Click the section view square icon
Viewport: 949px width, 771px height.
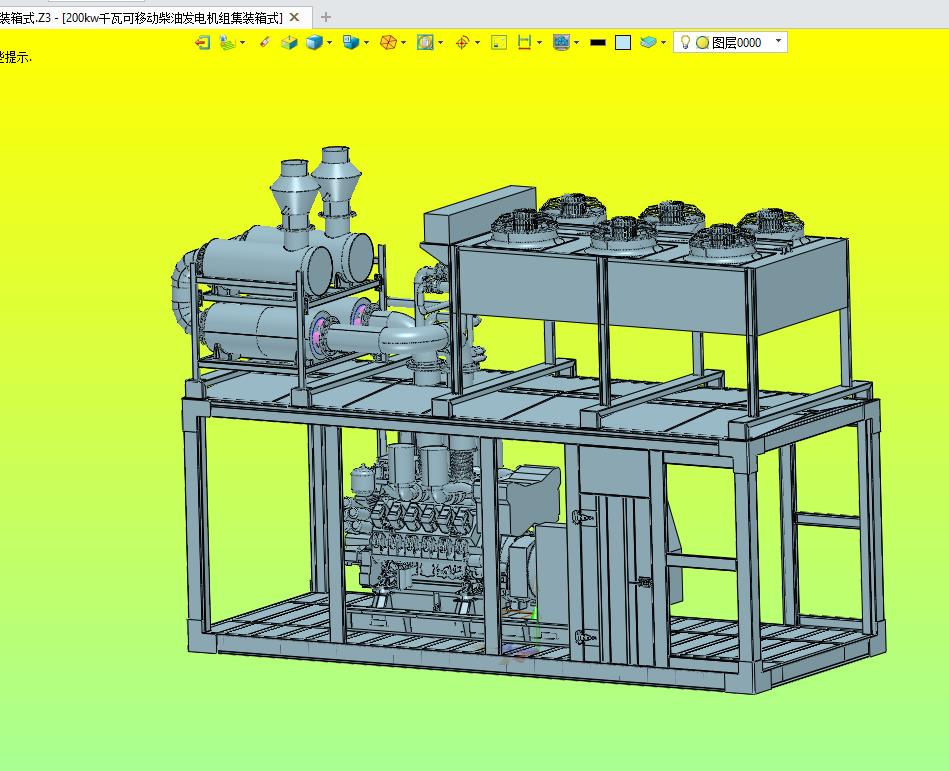425,42
